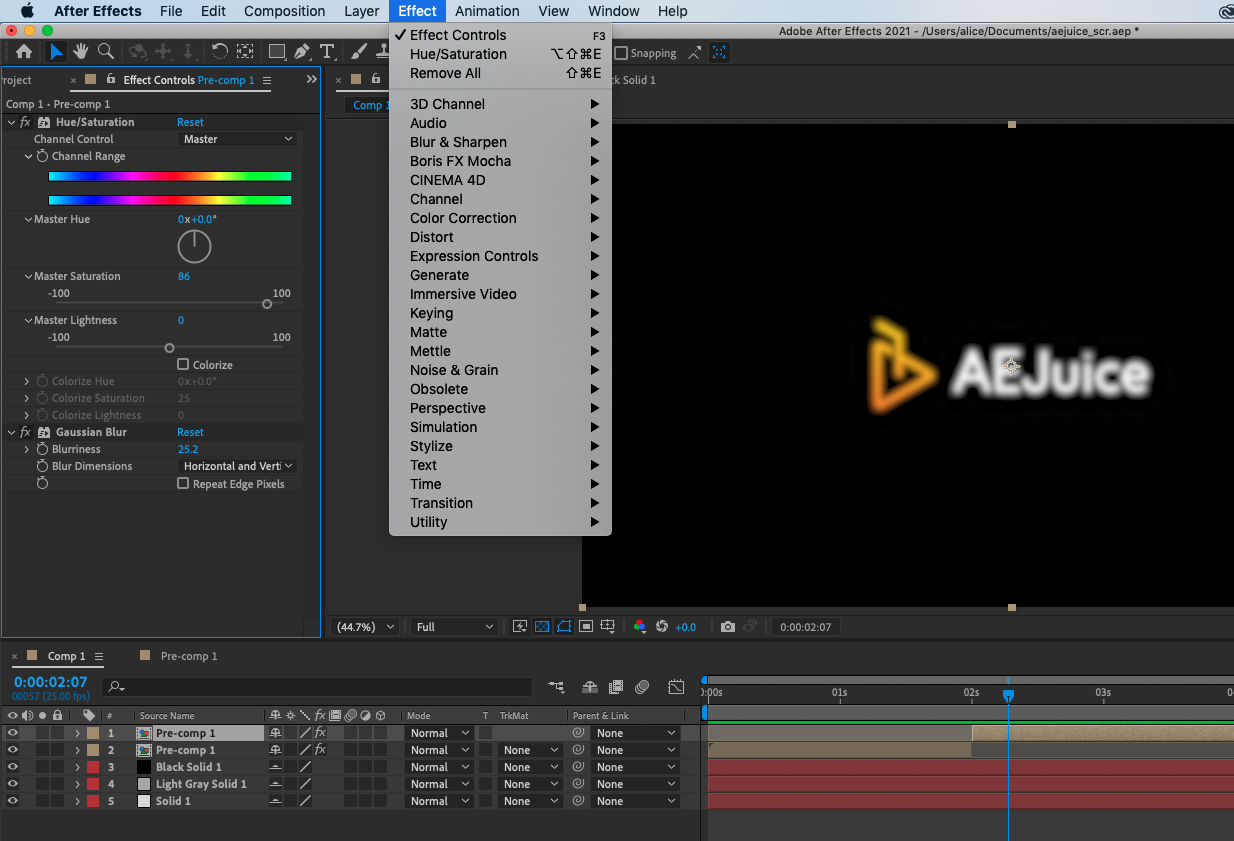Screen dimensions: 1234x841
Task: Select the Hand tool in toolbar
Action: pos(80,52)
